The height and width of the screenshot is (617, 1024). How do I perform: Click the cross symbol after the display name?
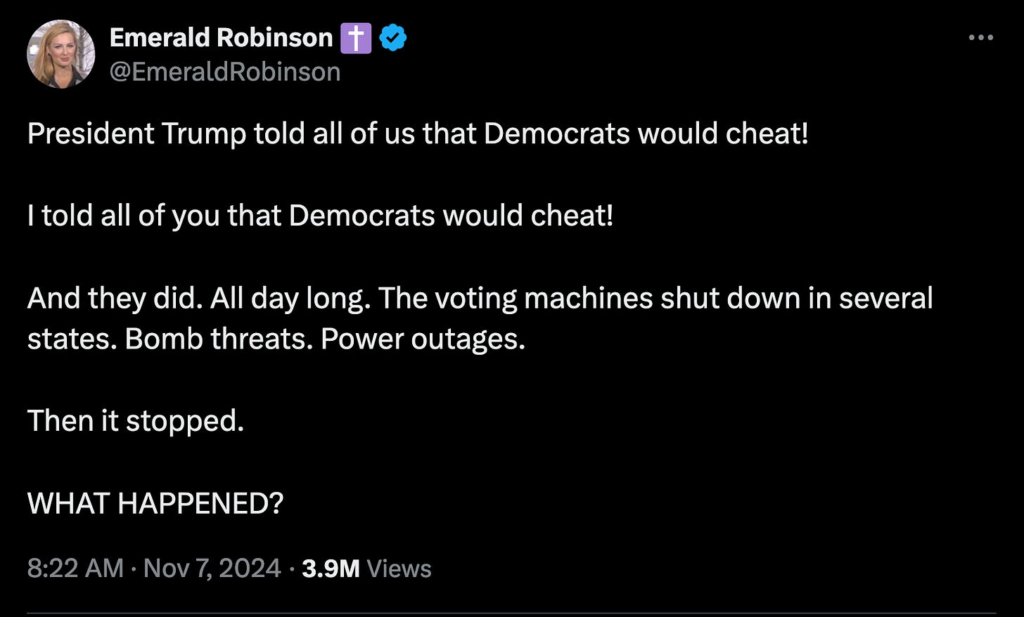[356, 36]
